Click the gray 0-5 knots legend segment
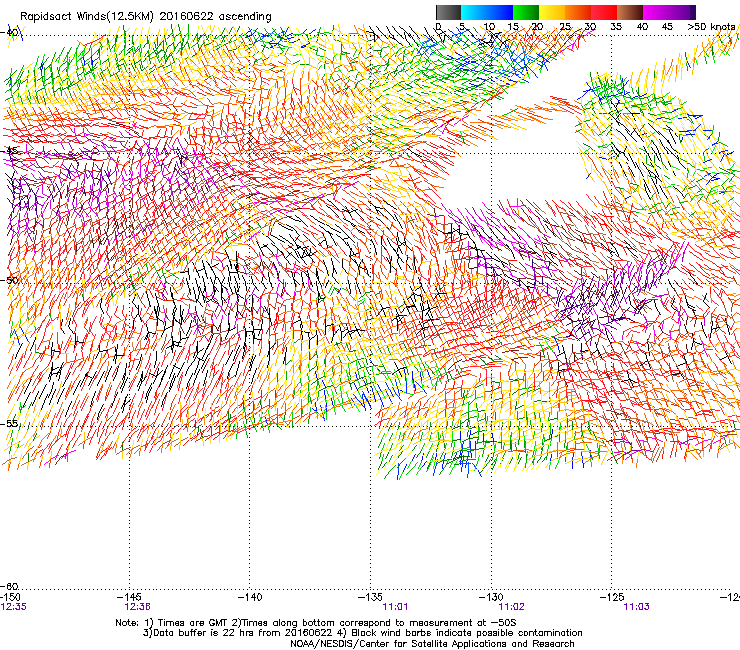This screenshot has height=650, width=740. [x=448, y=12]
